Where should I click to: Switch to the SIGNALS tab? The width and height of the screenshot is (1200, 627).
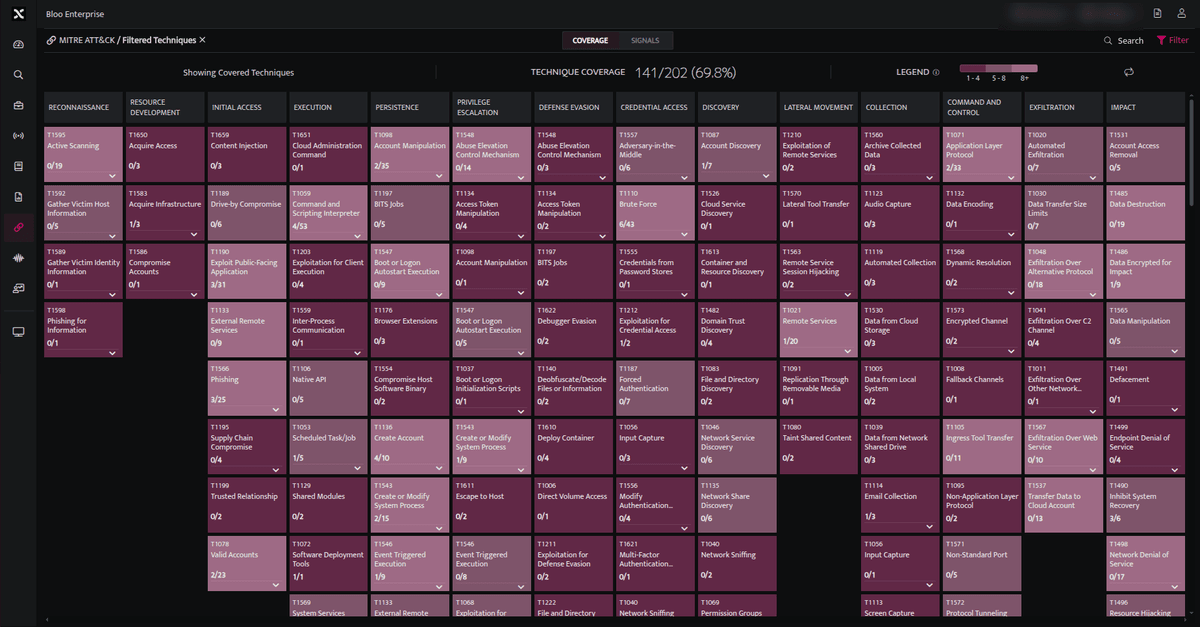click(645, 41)
